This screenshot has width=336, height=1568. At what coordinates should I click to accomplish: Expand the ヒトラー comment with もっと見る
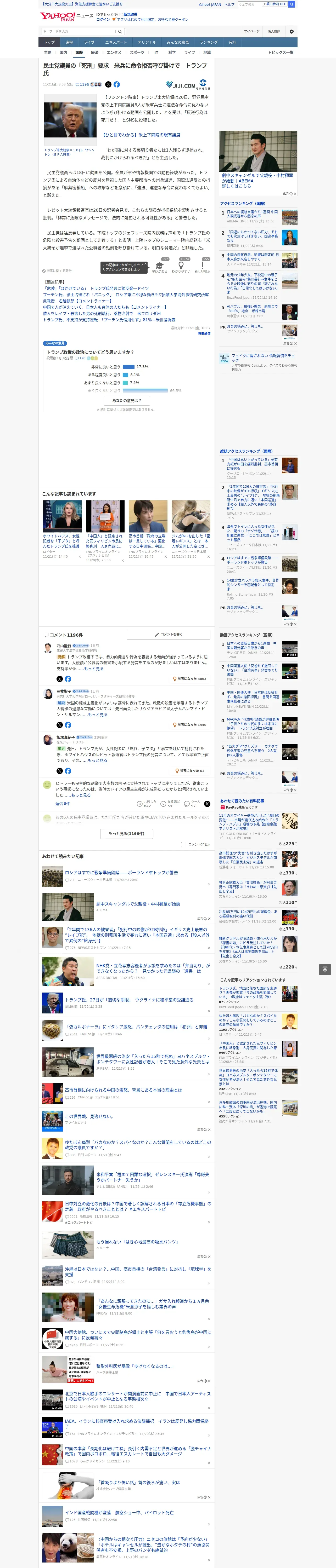pyautogui.click(x=81, y=795)
